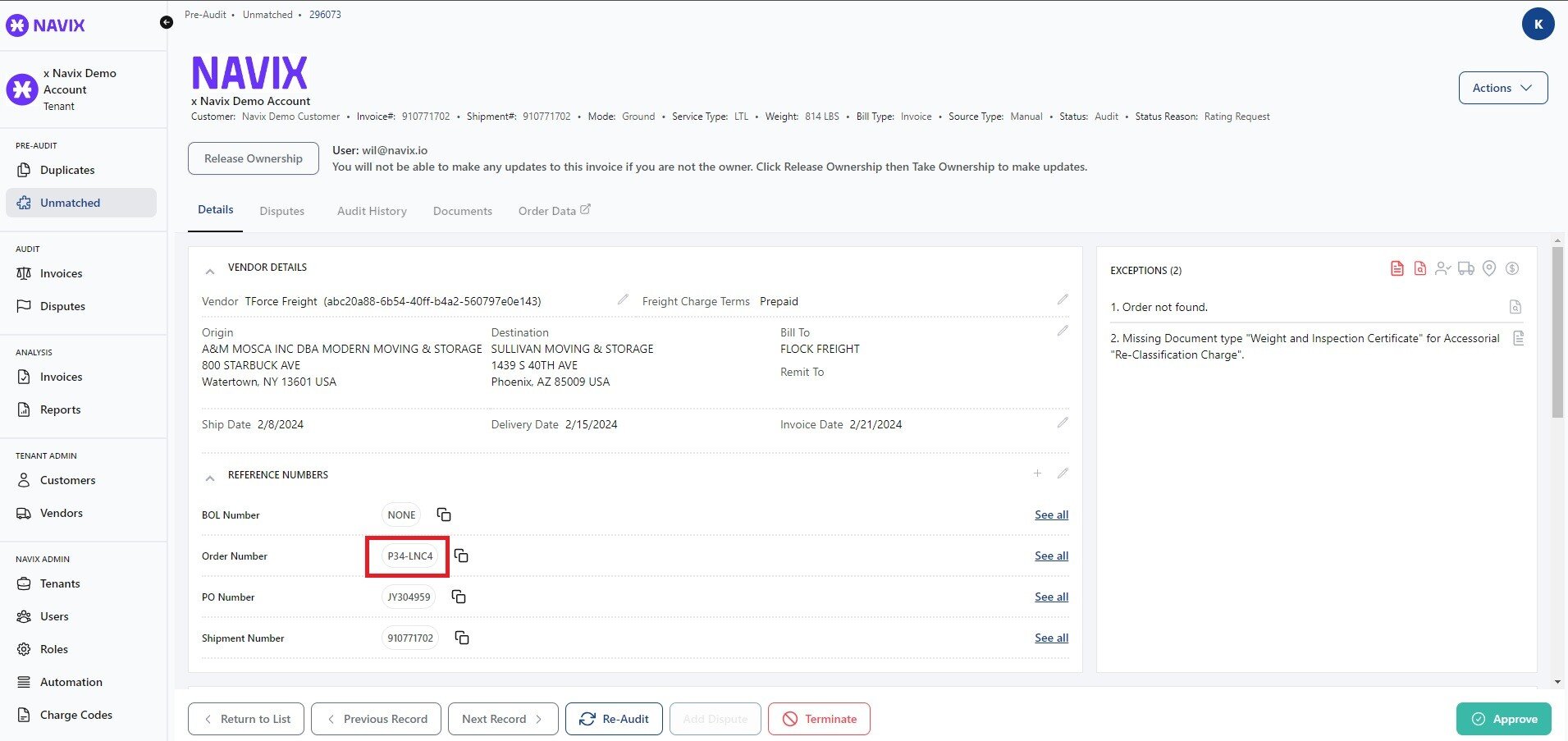Open Vendors under Tenant Admin
The height and width of the screenshot is (741, 1568).
(80, 513)
